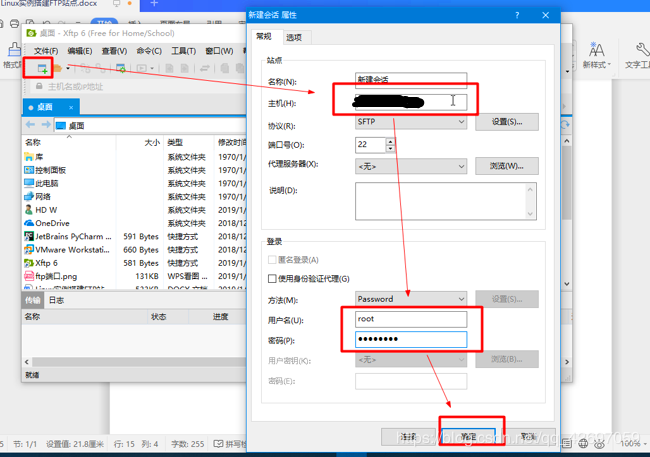Screen dimensions: 650x457
Task: Click the web layout globe icon in WPS status bar
Action: [583, 444]
